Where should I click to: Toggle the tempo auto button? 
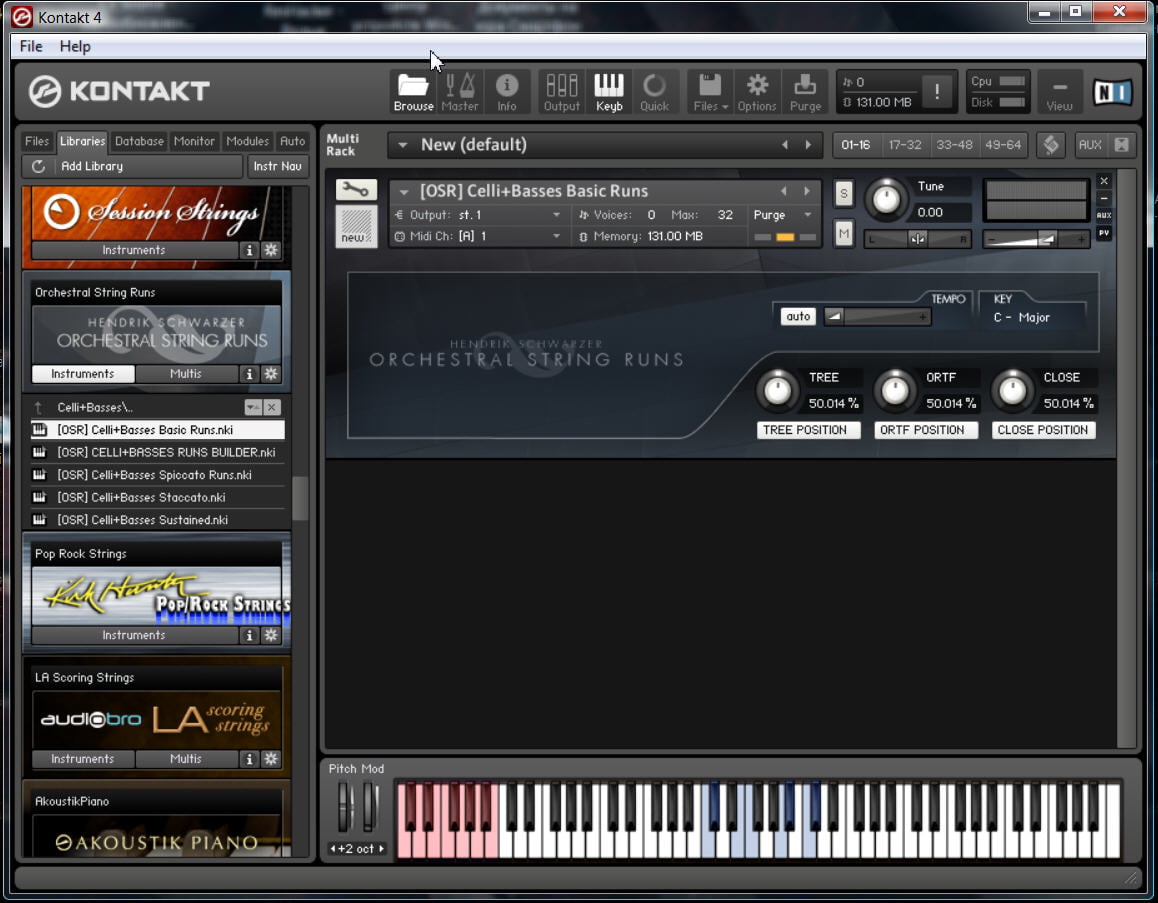coord(798,316)
